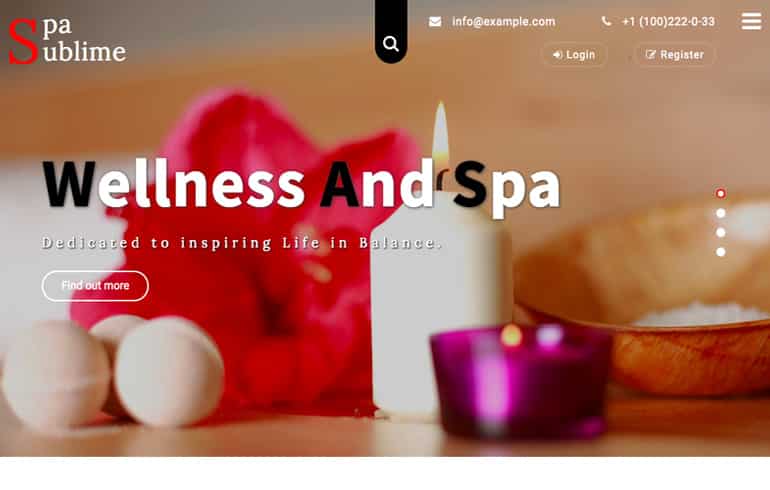Click the Register pencil icon

(651, 54)
